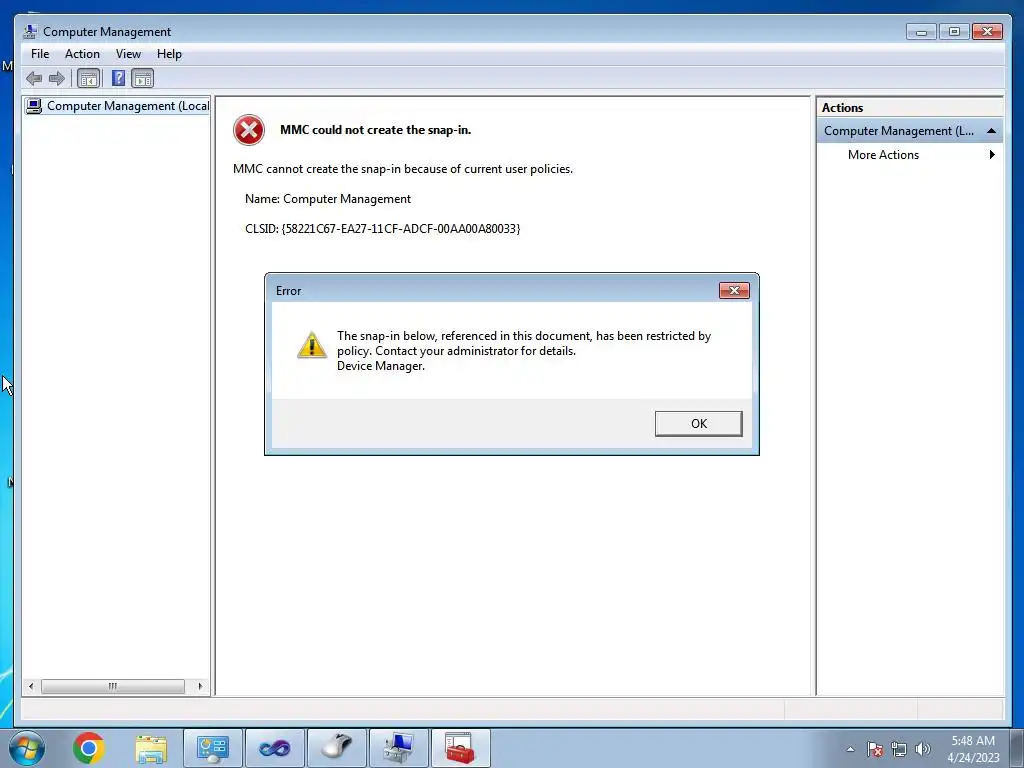Viewport: 1024px width, 768px height.
Task: Switch to the red toolbox taskbar app
Action: [461, 748]
